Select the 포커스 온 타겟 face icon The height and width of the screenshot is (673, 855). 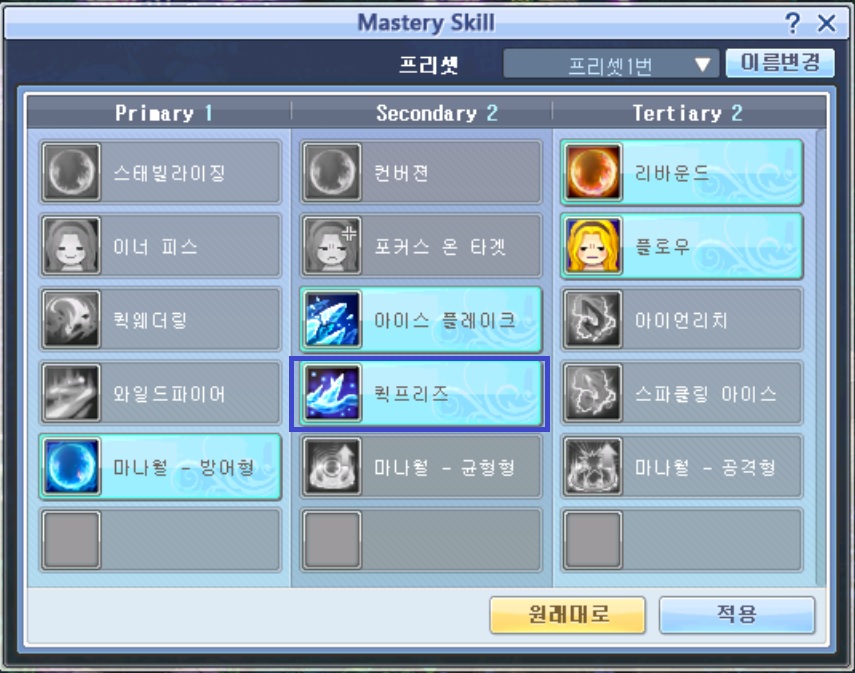(332, 245)
